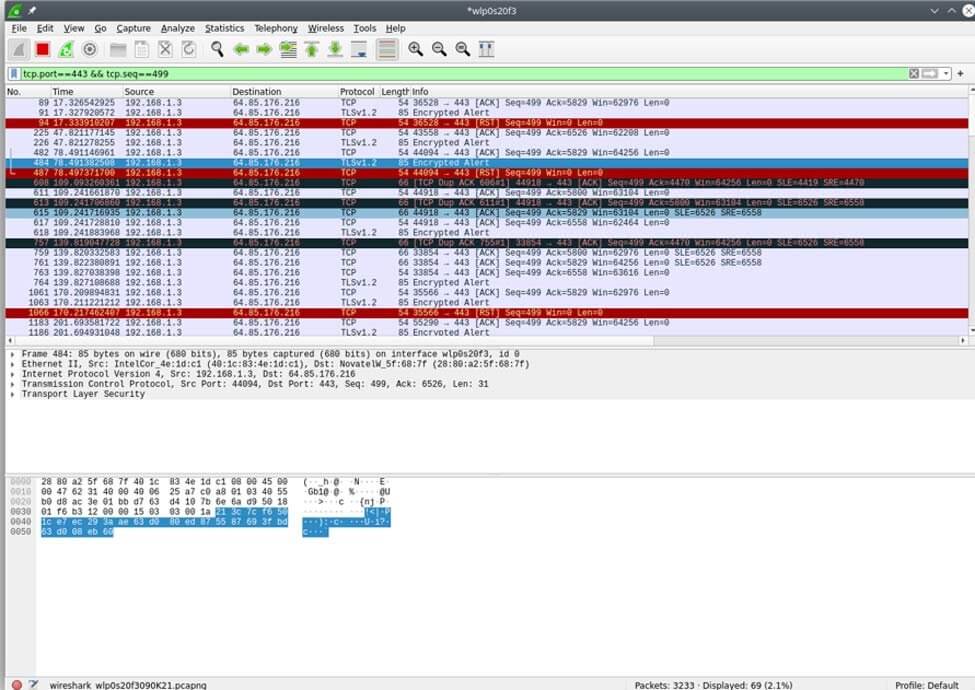The image size is (975, 690).
Task: Open Find a packet magnifier
Action: [x=217, y=50]
